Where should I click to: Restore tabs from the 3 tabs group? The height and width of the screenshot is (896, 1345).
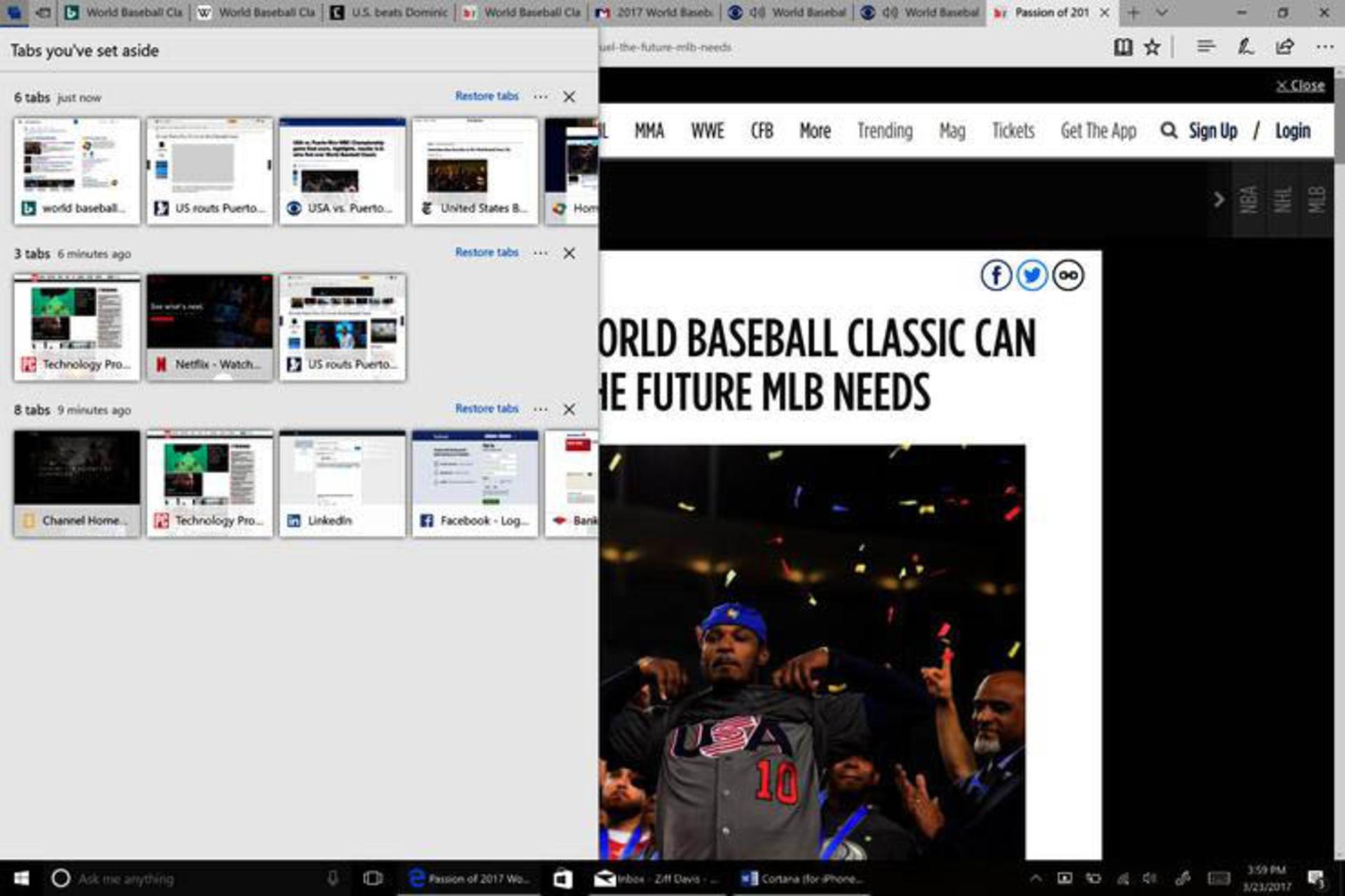(x=487, y=252)
